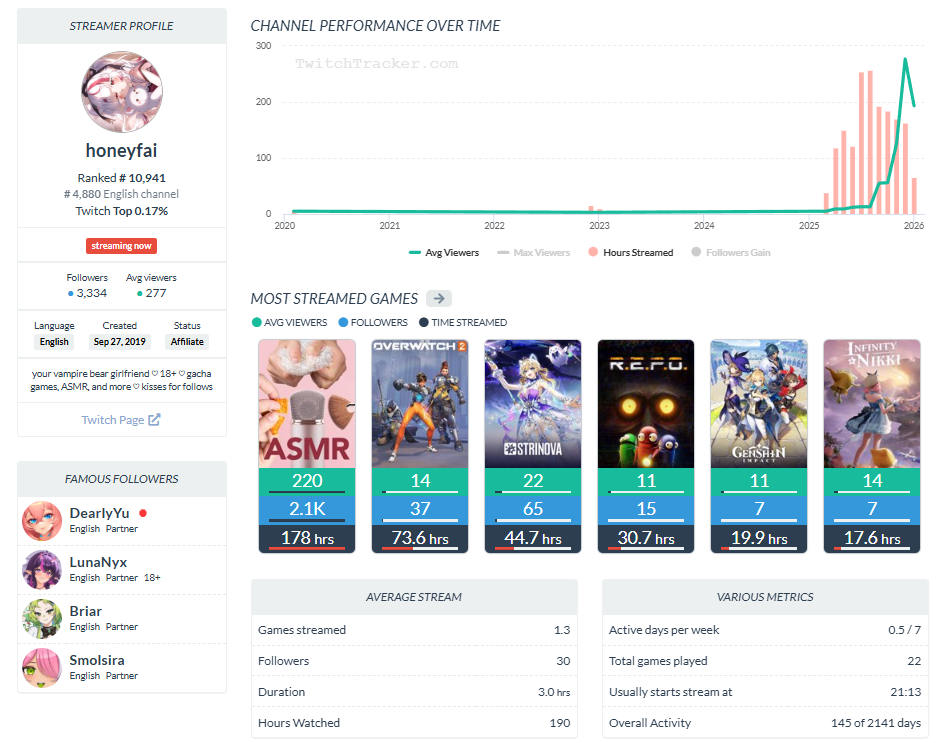Viewport: 938px width, 743px height.
Task: Click the red streaming now badge
Action: pos(121,246)
